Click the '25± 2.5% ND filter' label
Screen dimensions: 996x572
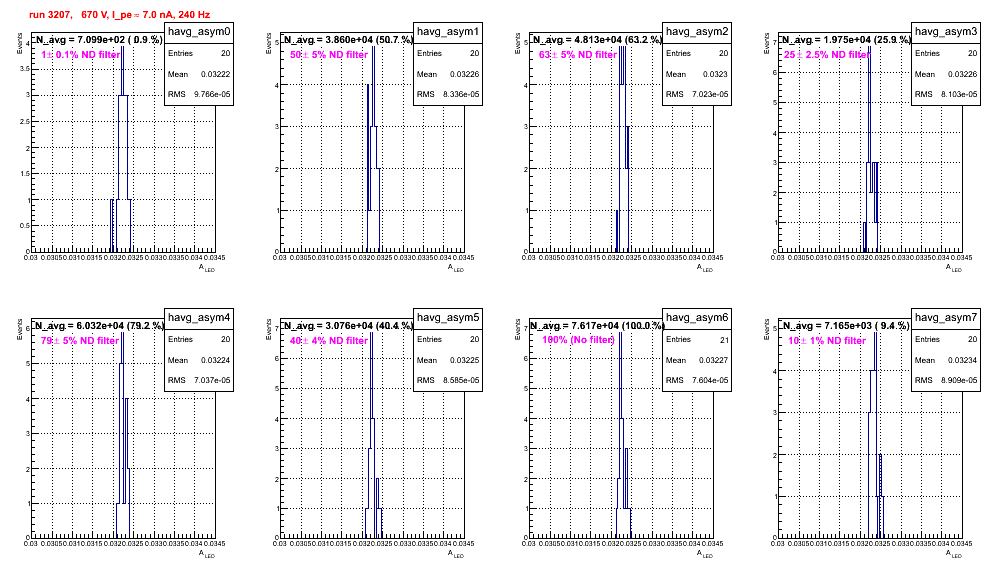pyautogui.click(x=826, y=55)
